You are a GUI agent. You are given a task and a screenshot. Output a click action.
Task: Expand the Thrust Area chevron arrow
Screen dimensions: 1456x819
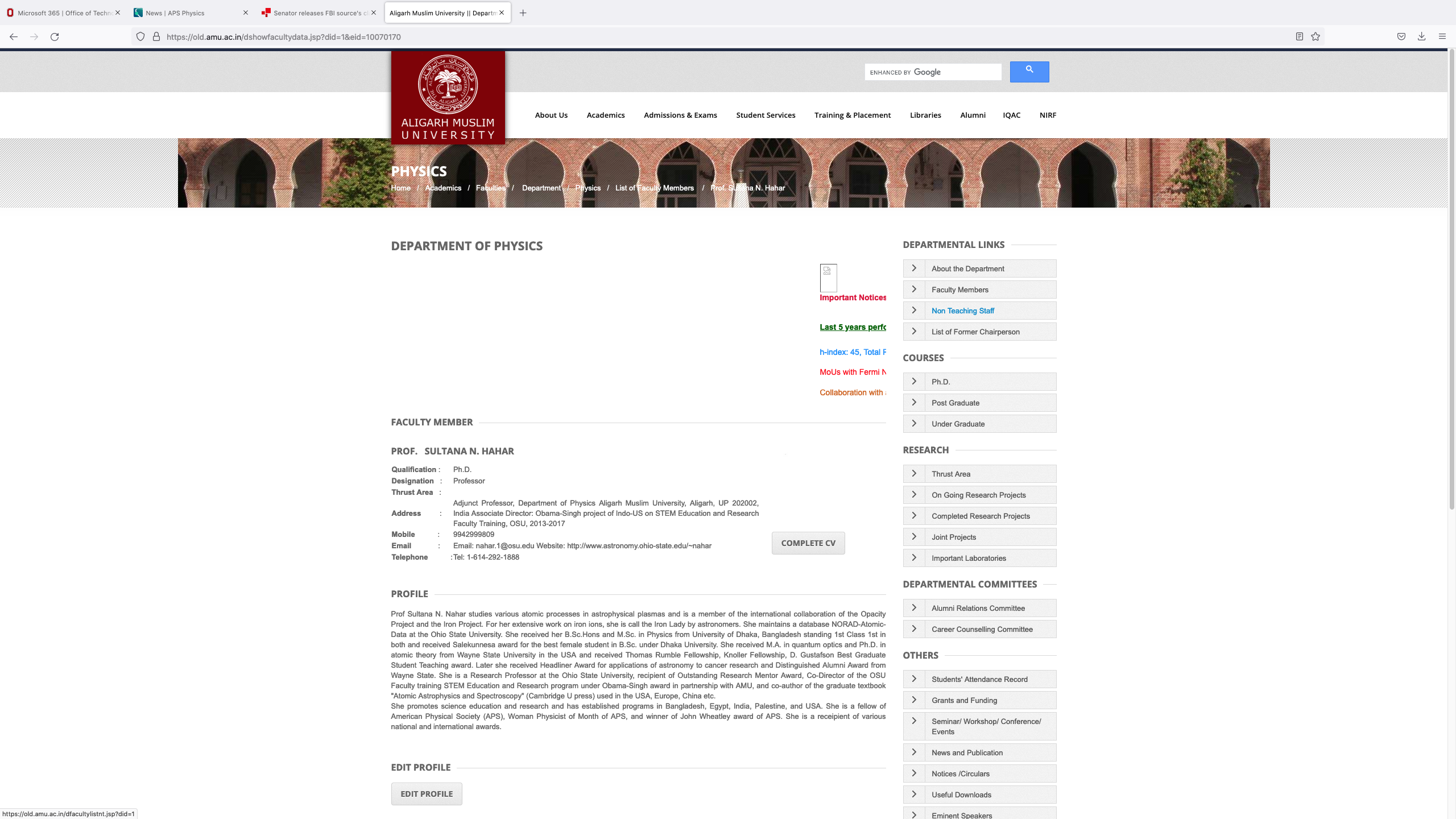[x=914, y=474]
